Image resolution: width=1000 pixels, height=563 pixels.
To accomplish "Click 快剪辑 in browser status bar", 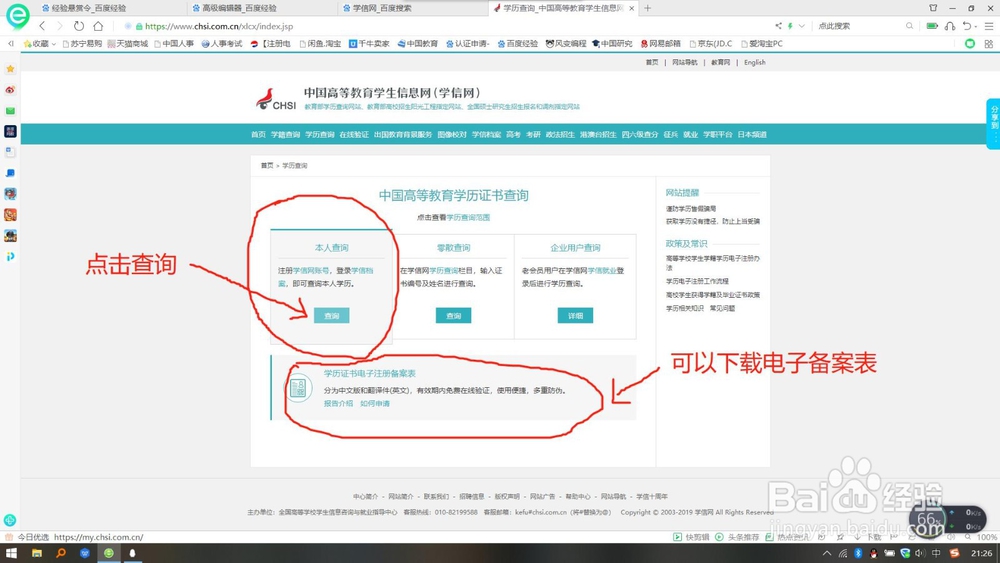I will tap(691, 537).
